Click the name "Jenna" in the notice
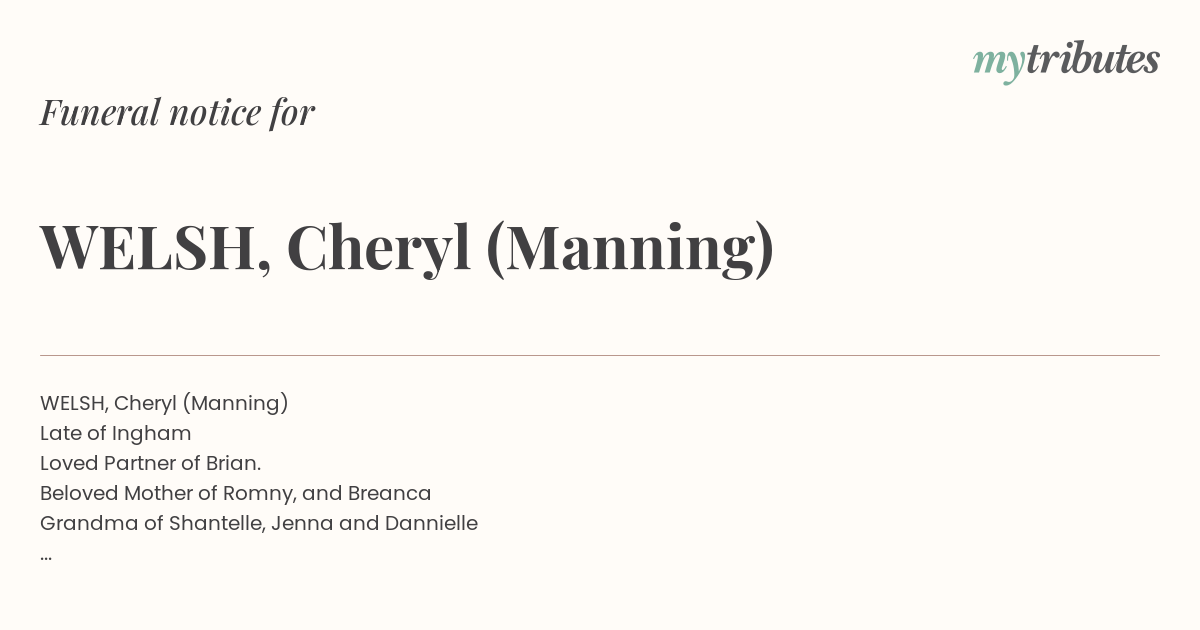Viewport: 1200px width, 630px height. coord(303,523)
